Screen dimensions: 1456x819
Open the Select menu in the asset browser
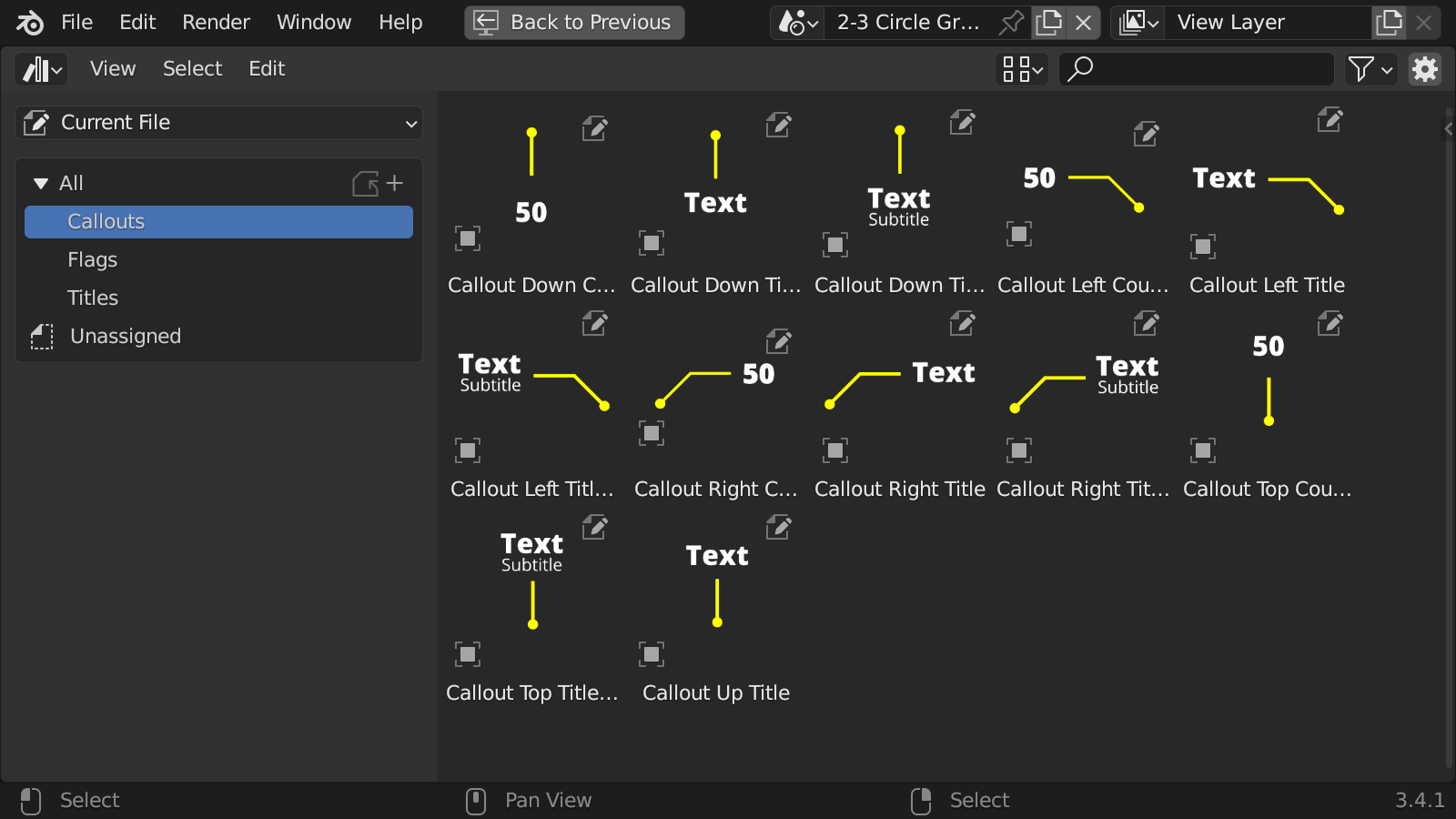tap(192, 69)
